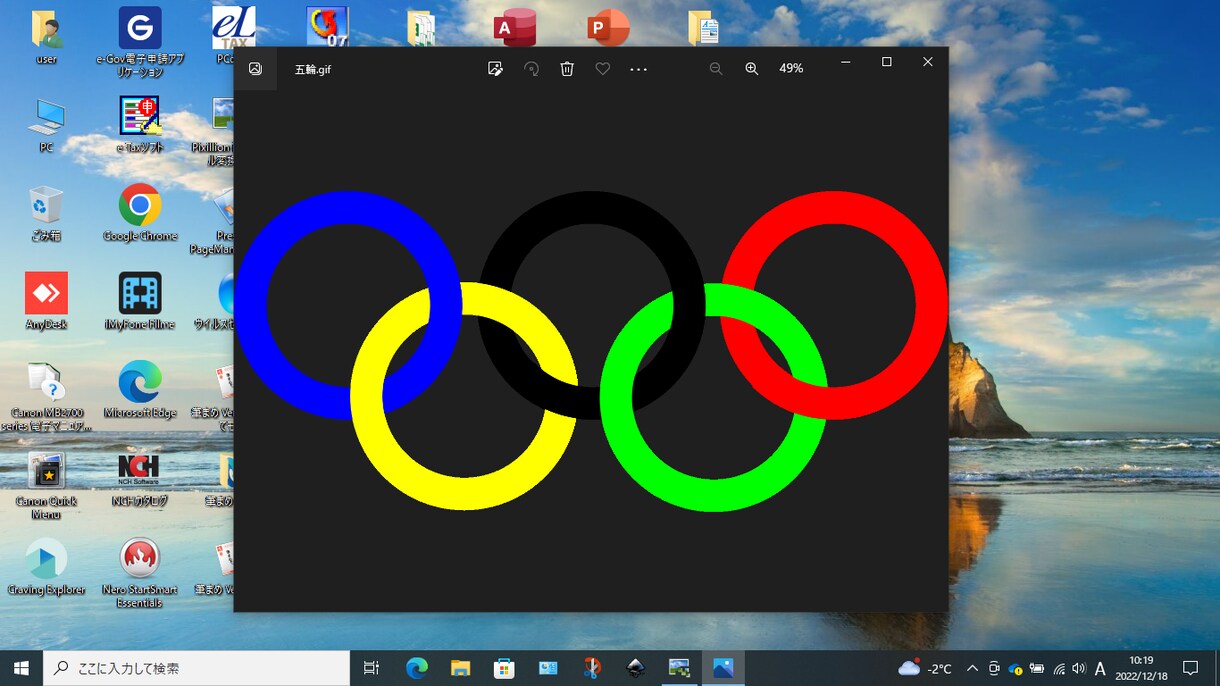Screen dimensions: 1220x686
Task: Open the clock showing 10:19 2022/12/18
Action: (1141, 668)
